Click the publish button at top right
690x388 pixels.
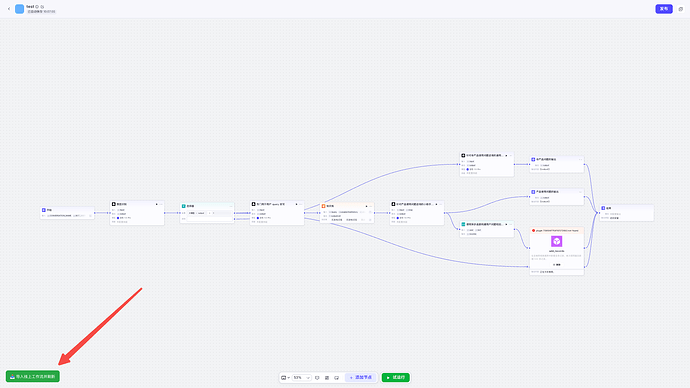[x=664, y=9]
